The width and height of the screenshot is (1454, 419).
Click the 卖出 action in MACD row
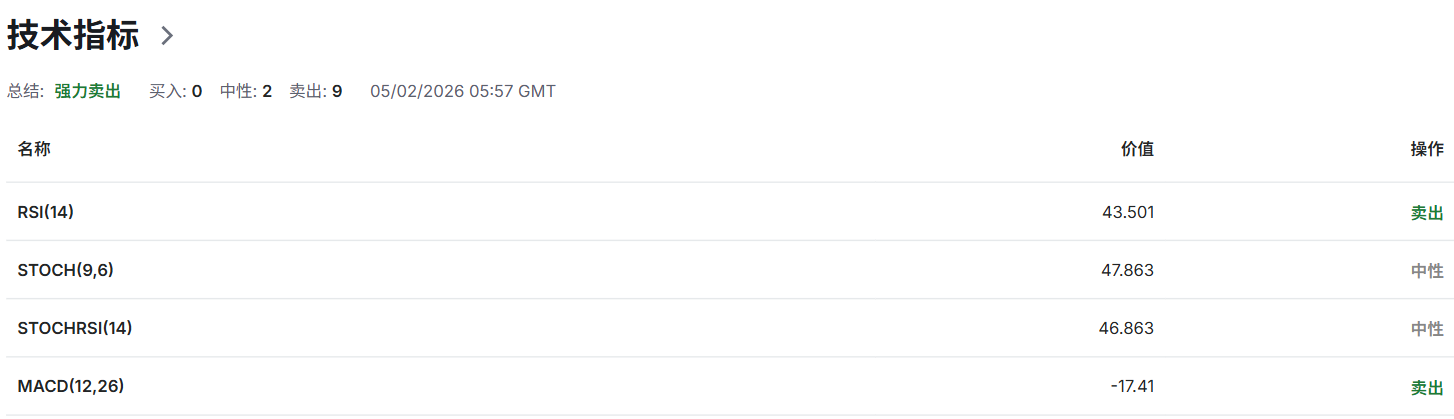[x=1427, y=387]
